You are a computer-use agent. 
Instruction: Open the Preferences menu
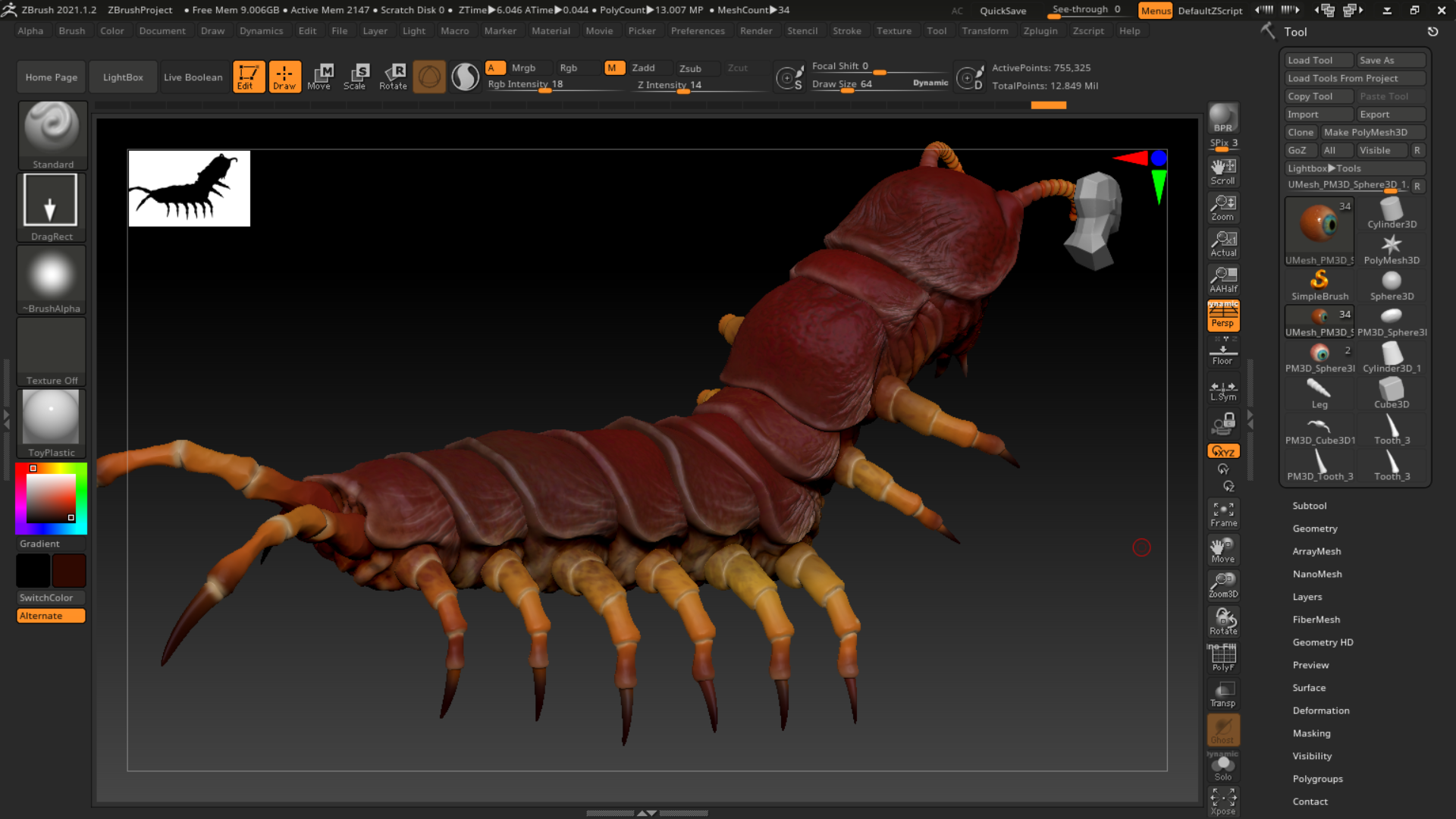(x=698, y=30)
